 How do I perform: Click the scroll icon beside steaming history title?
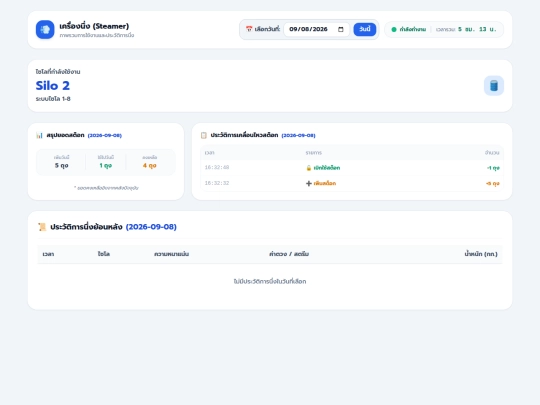click(42, 227)
